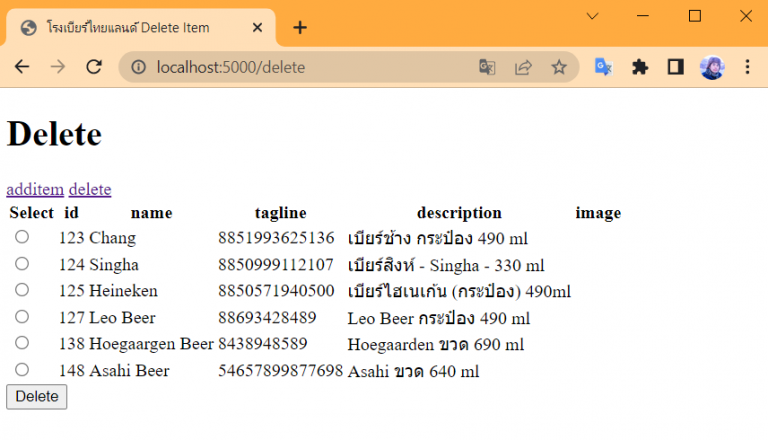The image size is (768, 440).
Task: Click the translate page icon in address bar
Action: click(x=487, y=67)
